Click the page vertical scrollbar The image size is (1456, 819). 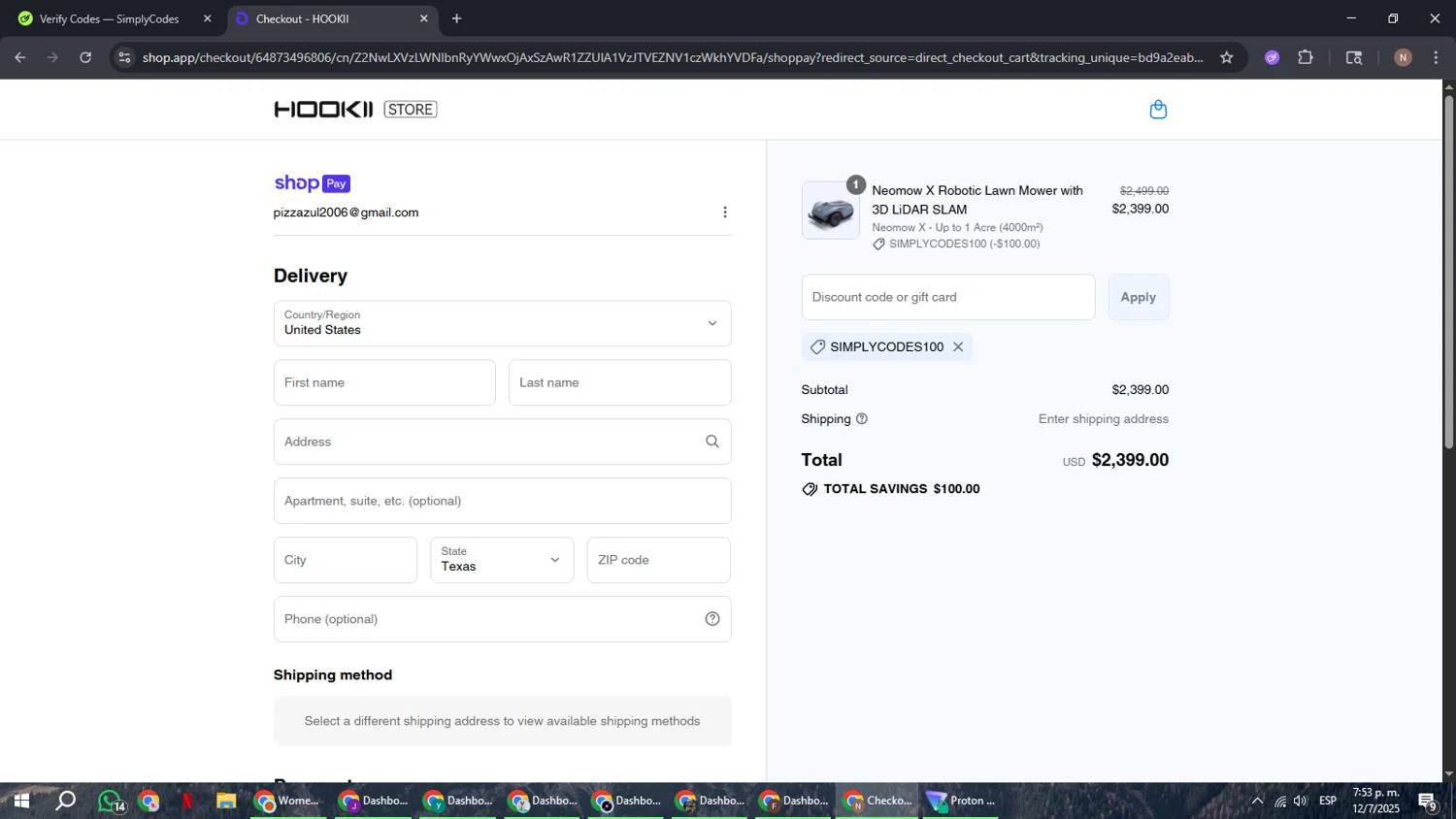click(x=1448, y=272)
